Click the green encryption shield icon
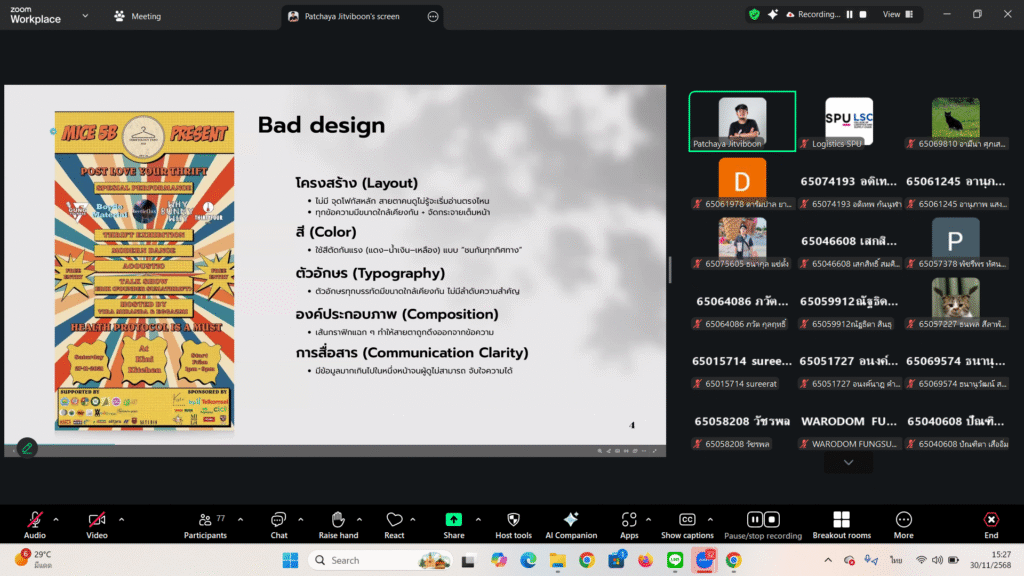Image resolution: width=1024 pixels, height=576 pixels. [754, 15]
